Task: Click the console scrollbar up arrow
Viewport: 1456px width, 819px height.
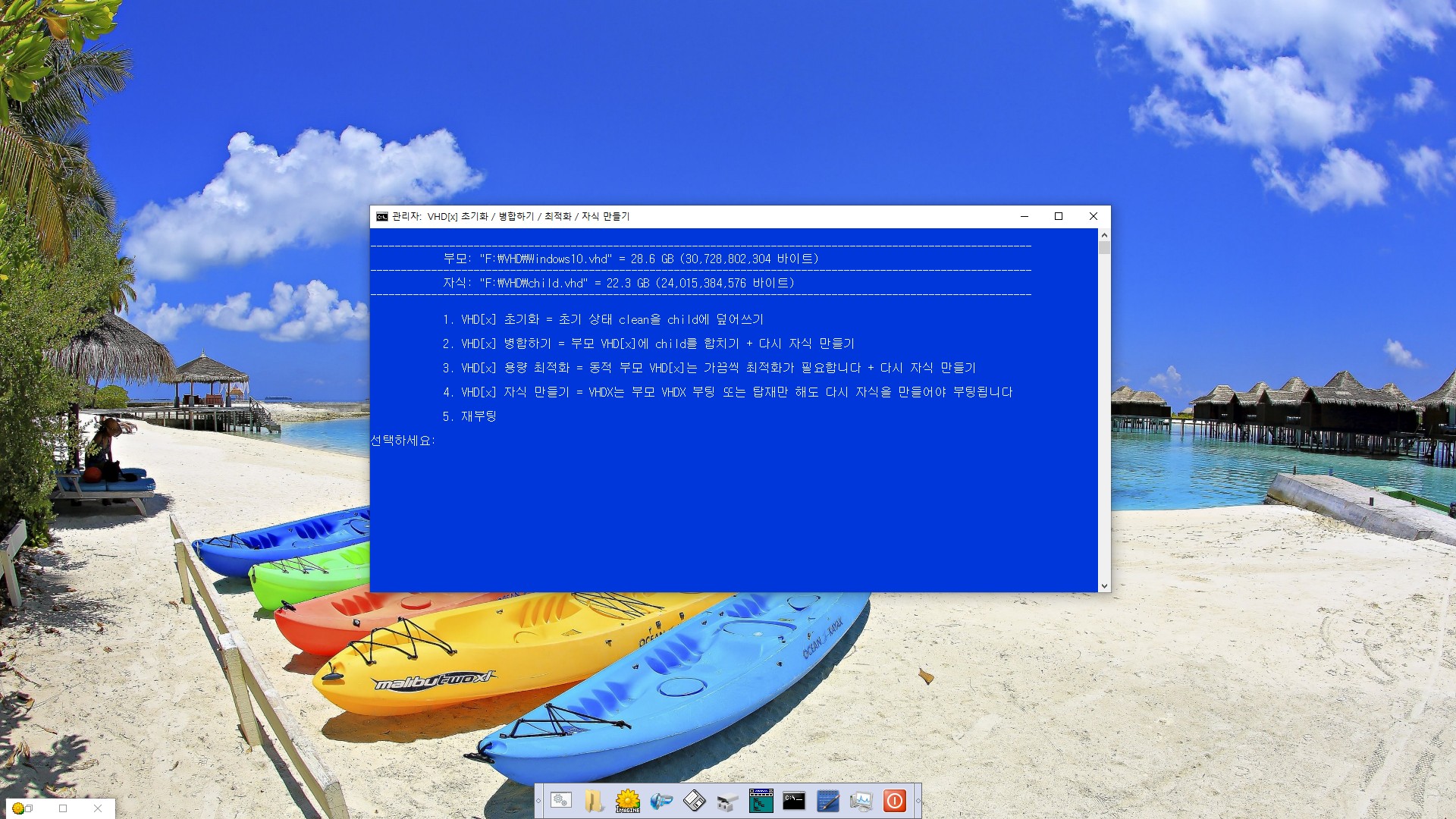Action: 1104,235
